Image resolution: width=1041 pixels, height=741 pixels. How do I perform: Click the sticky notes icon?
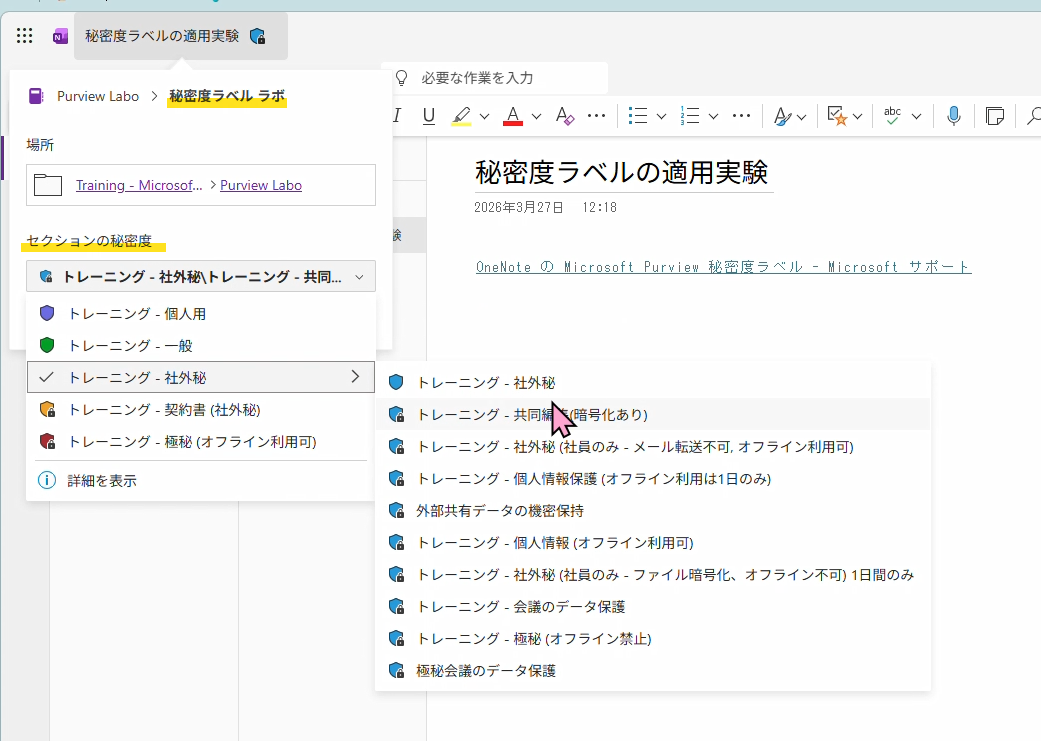tap(994, 116)
